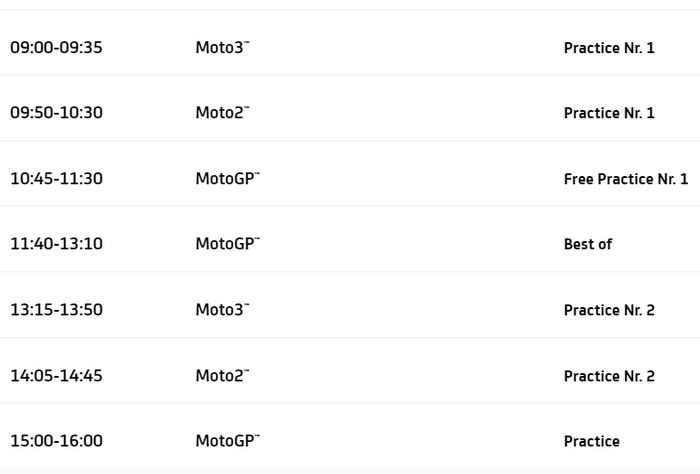Open Practice Nr. 2 for the 14:05 Moto2 session
Image resolution: width=700 pixels, height=474 pixels.
(609, 376)
